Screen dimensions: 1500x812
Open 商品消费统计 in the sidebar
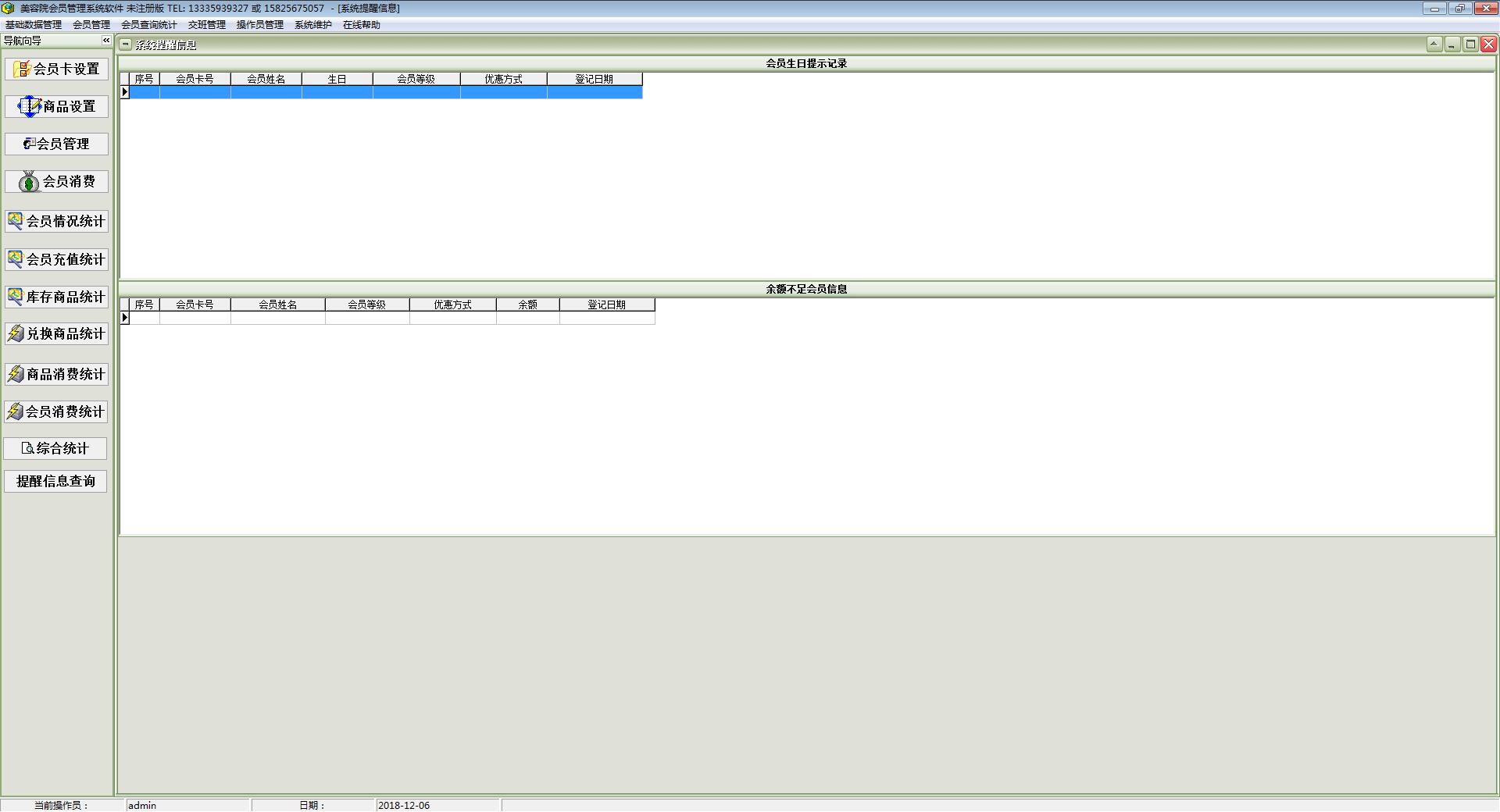click(x=56, y=374)
